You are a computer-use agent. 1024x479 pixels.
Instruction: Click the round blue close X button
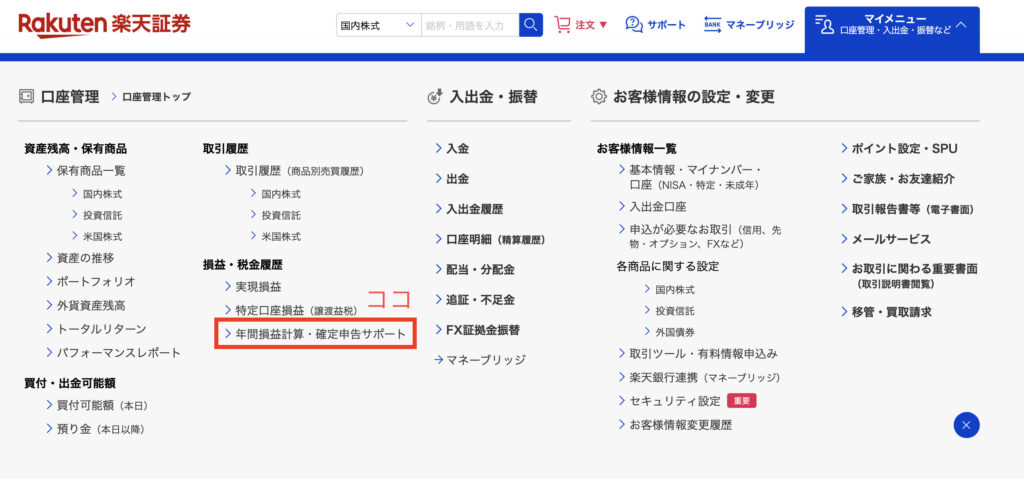point(967,425)
